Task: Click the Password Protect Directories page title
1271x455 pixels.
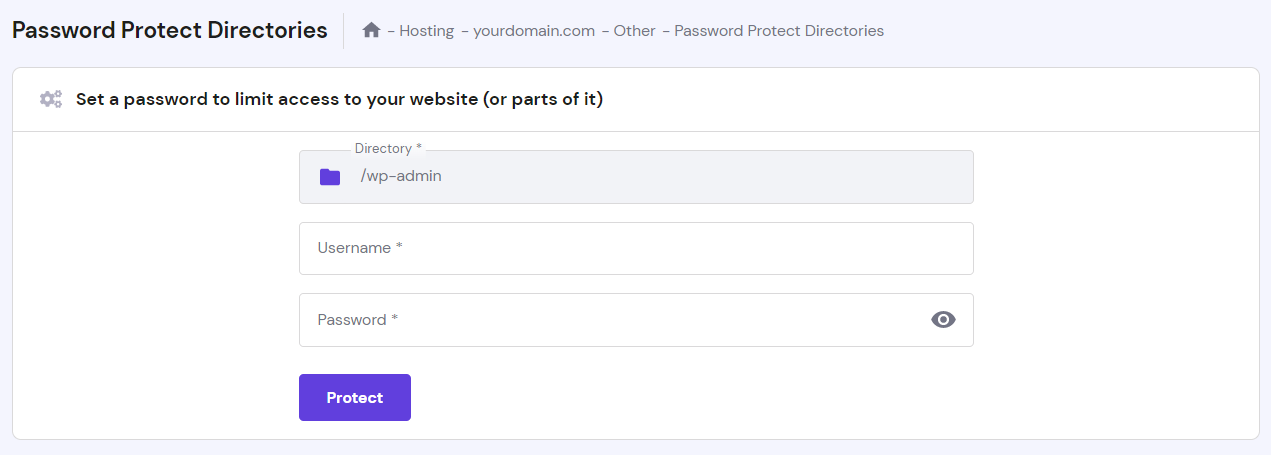Action: tap(170, 30)
